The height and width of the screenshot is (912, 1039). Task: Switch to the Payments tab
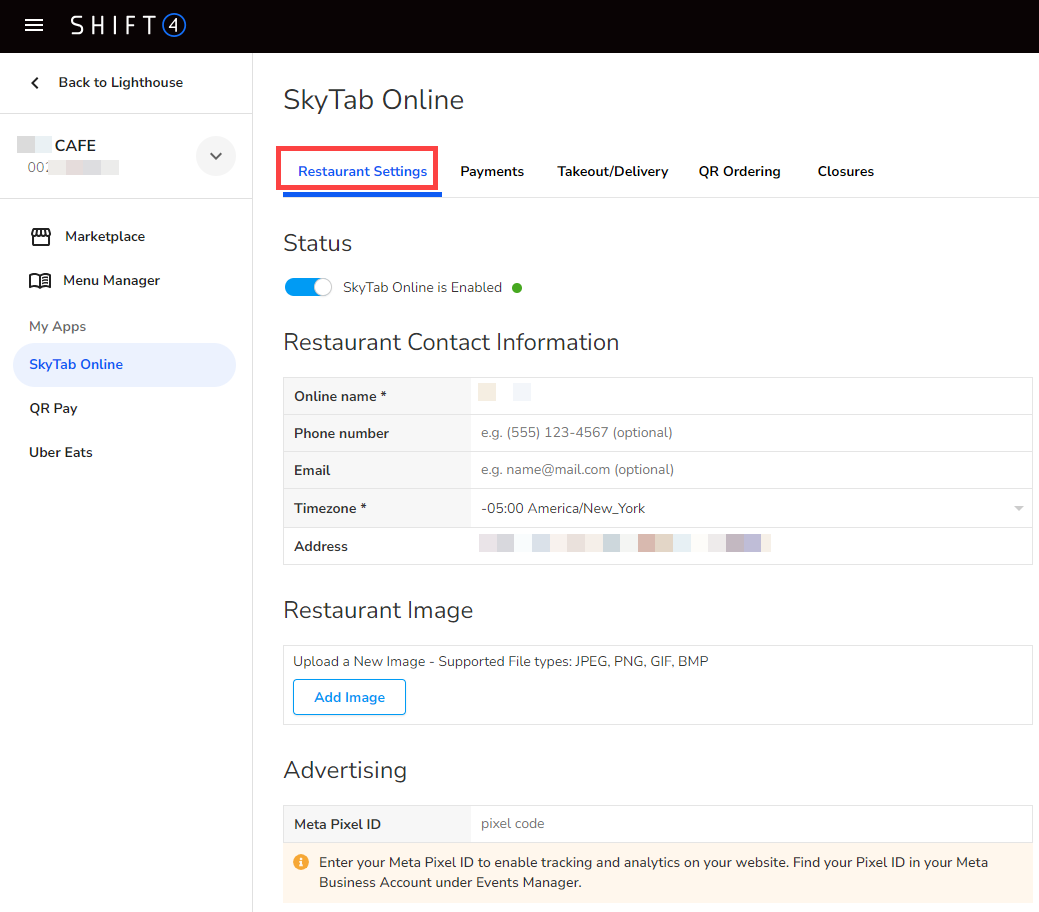coord(492,172)
